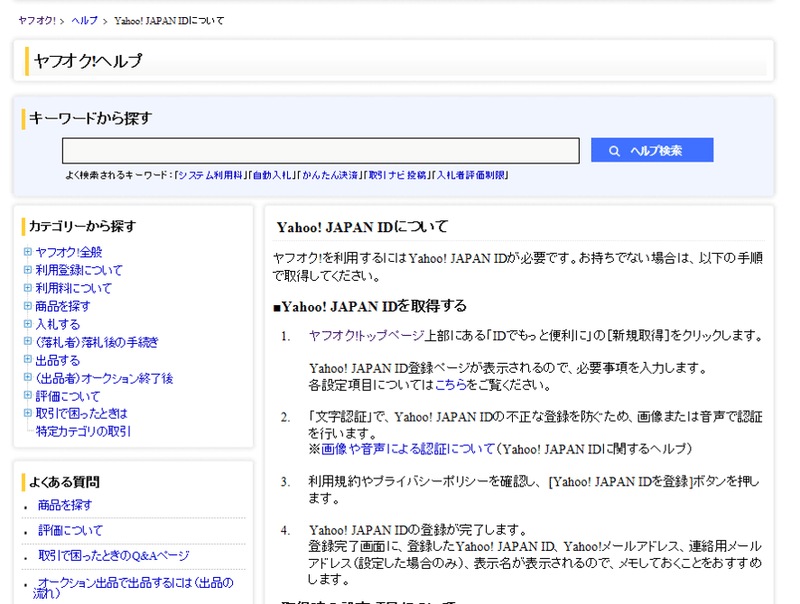Image resolution: width=800 pixels, height=604 pixels.
Task: Open 画像や音声による認証について link
Action: click(408, 449)
